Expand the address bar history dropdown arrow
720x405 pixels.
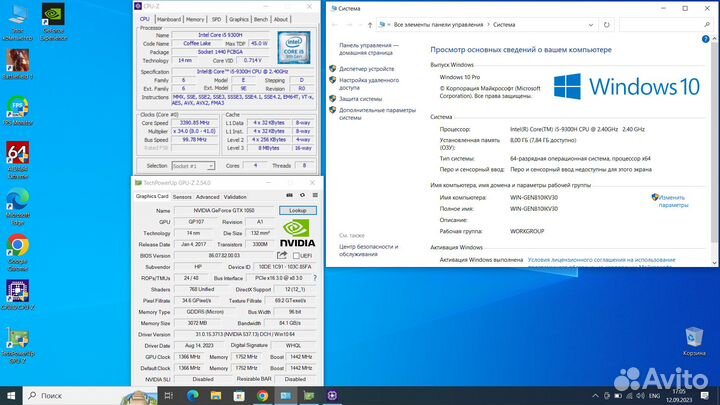click(591, 25)
